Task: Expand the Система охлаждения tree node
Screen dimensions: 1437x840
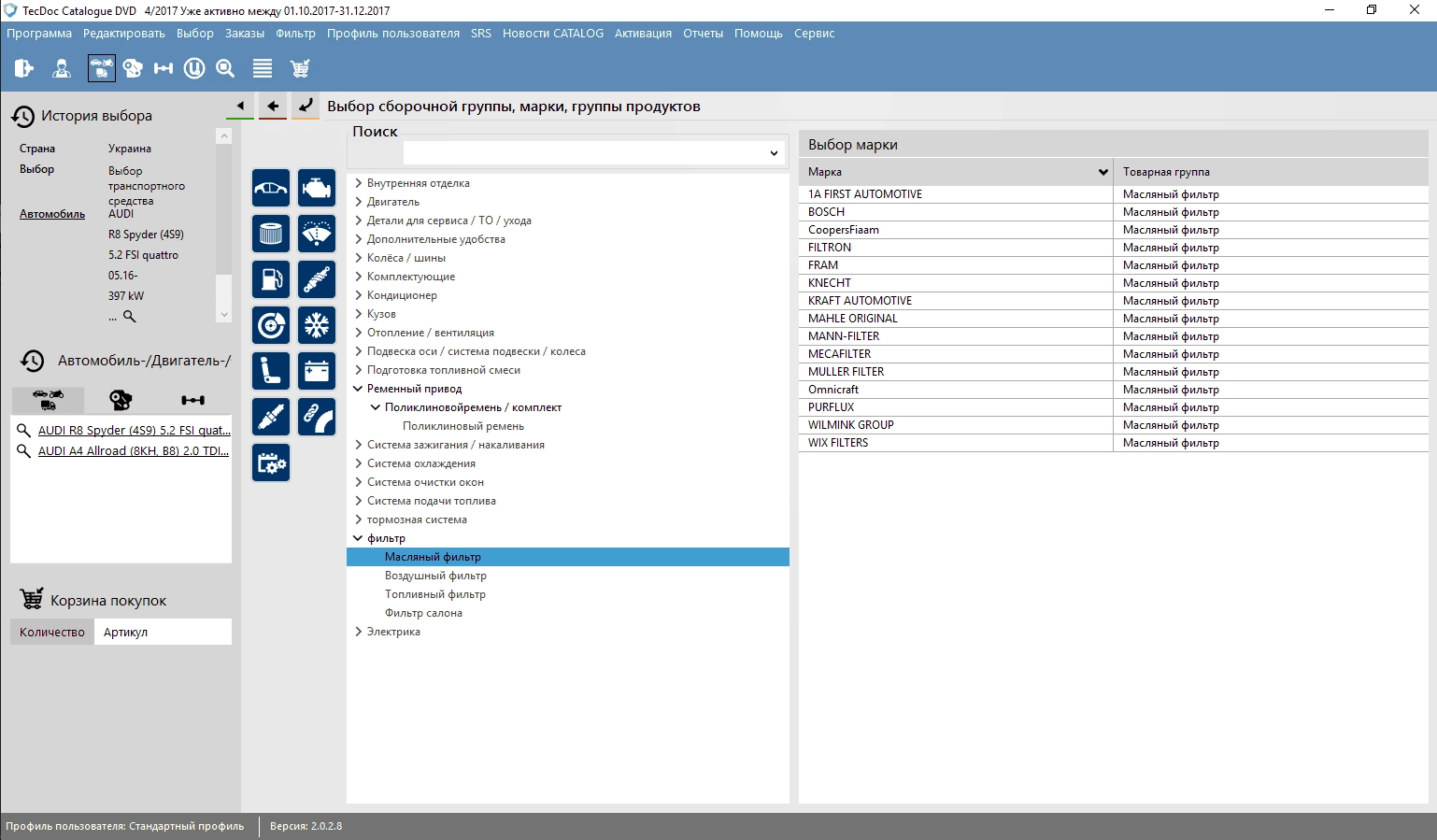Action: (358, 463)
